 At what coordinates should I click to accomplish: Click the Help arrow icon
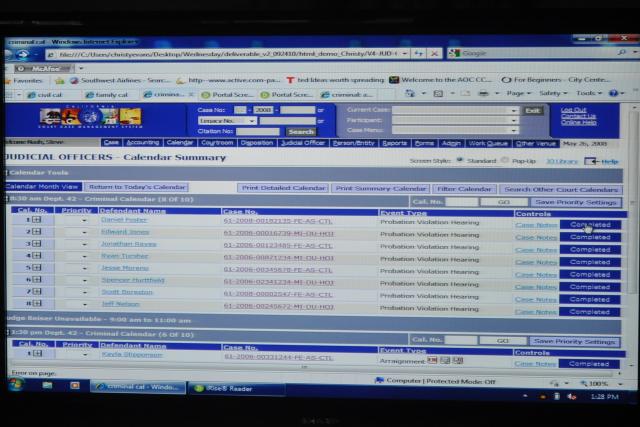(x=592, y=161)
